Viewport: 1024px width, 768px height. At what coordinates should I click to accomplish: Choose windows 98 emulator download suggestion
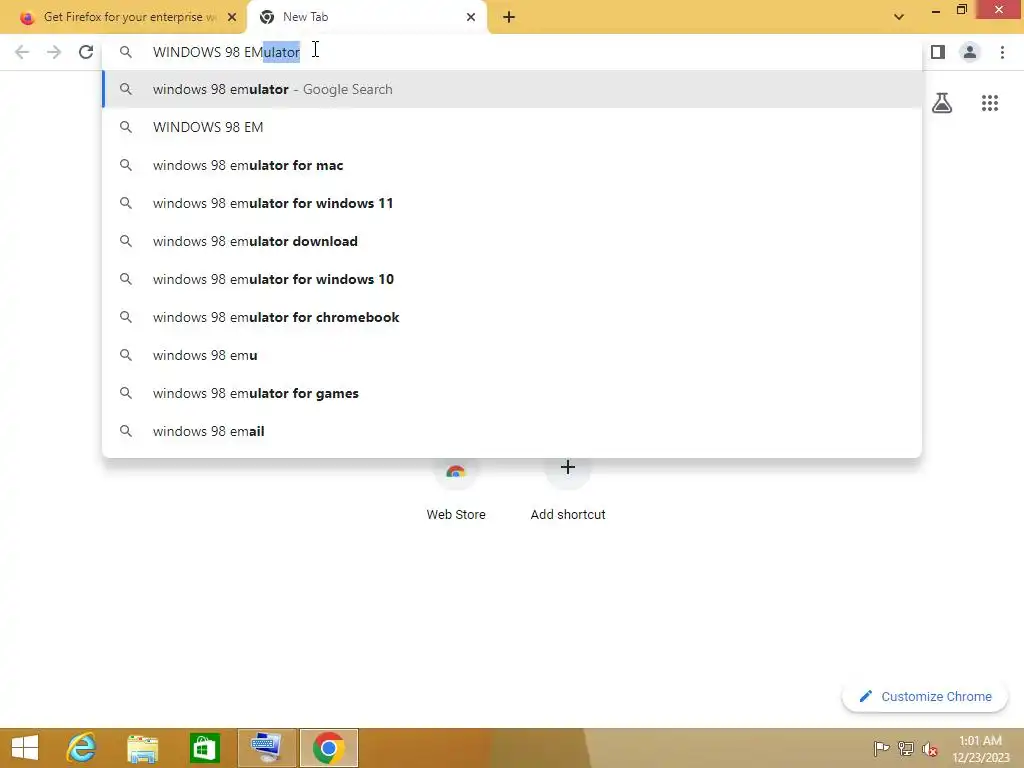pos(512,241)
